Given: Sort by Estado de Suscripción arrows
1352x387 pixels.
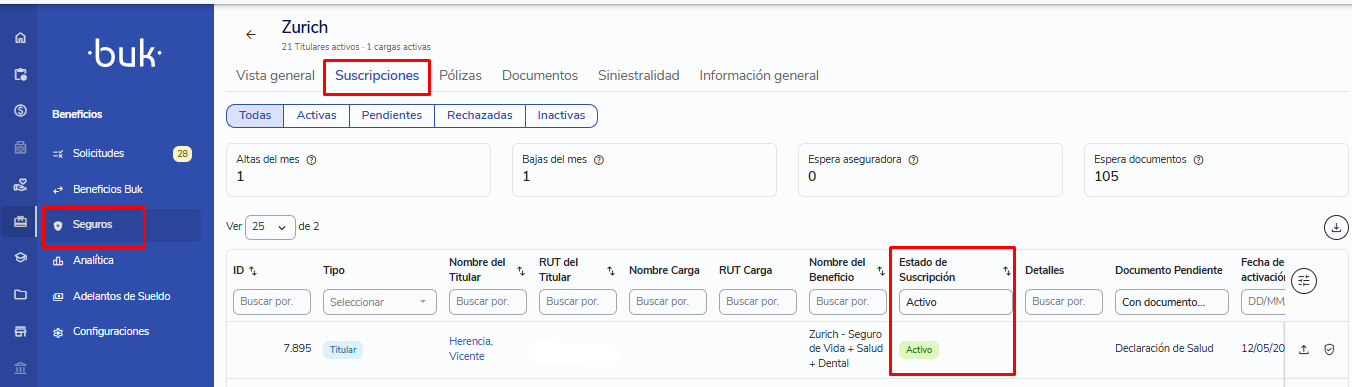Looking at the screenshot, I should [x=1007, y=271].
